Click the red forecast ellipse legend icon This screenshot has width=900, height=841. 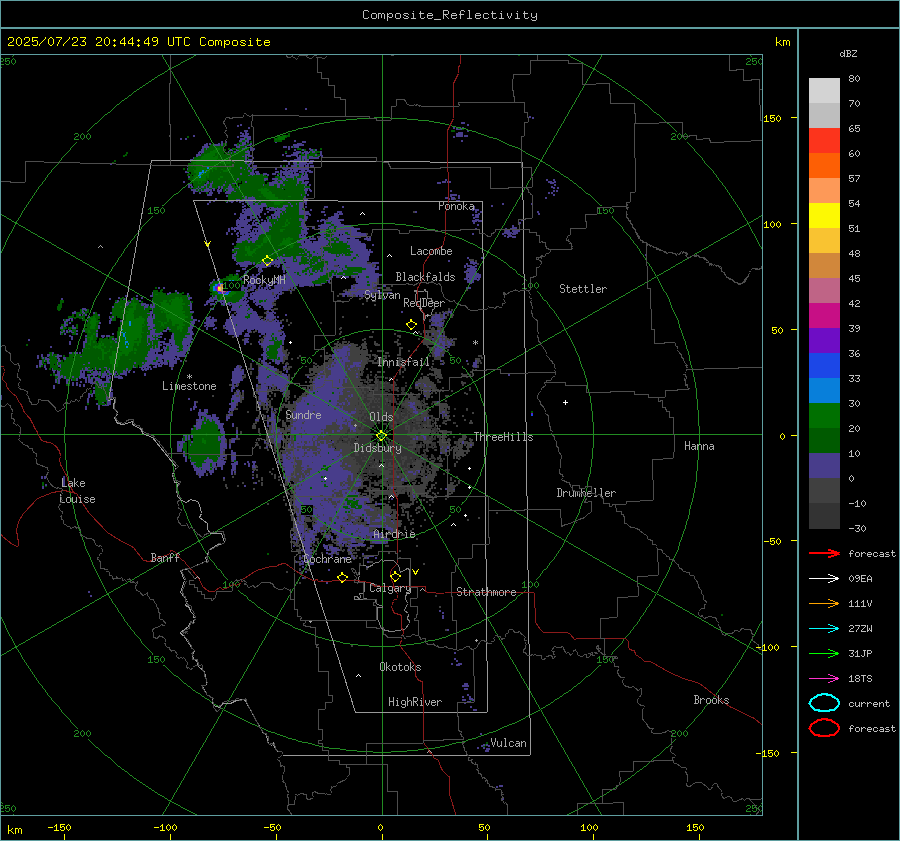coord(824,728)
